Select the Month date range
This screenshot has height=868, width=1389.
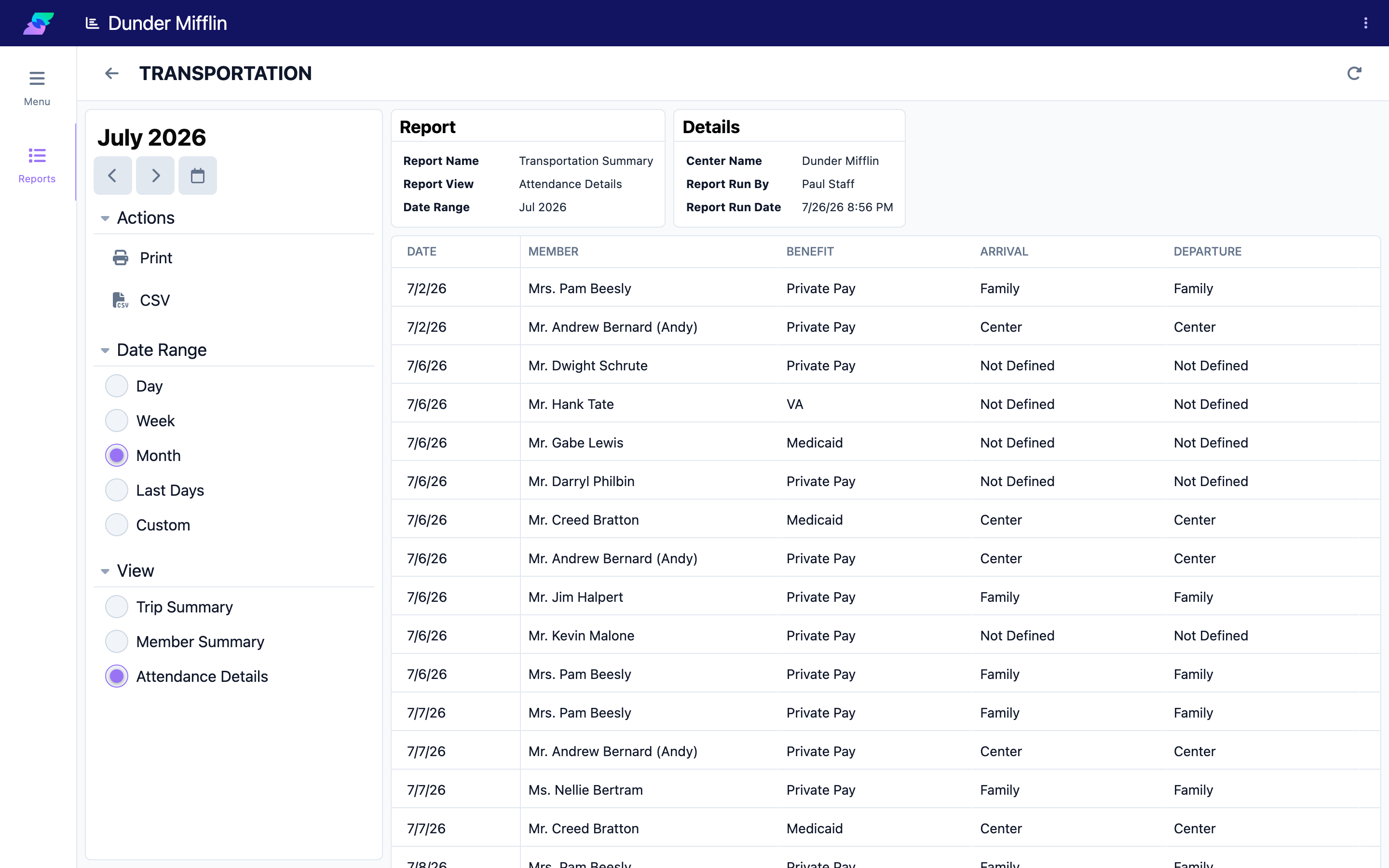click(117, 455)
